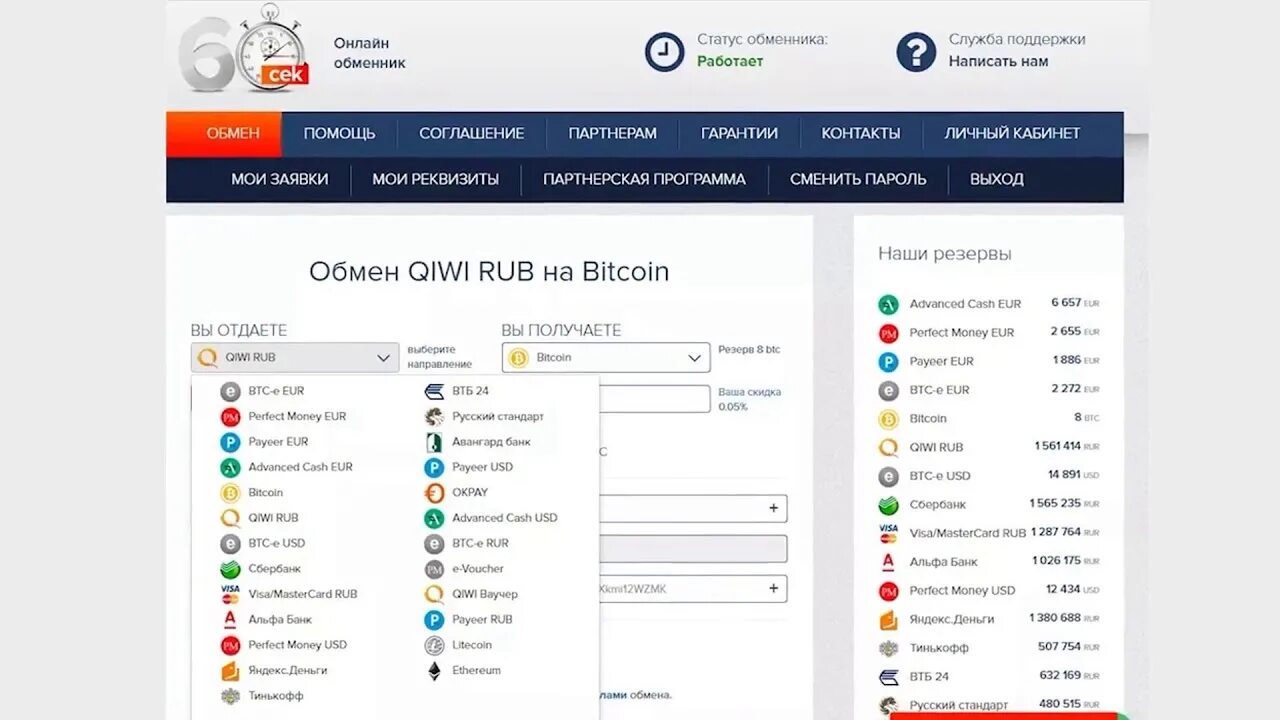Click Тинькофф row in reserves
This screenshot has height=720, width=1280.
click(989, 648)
